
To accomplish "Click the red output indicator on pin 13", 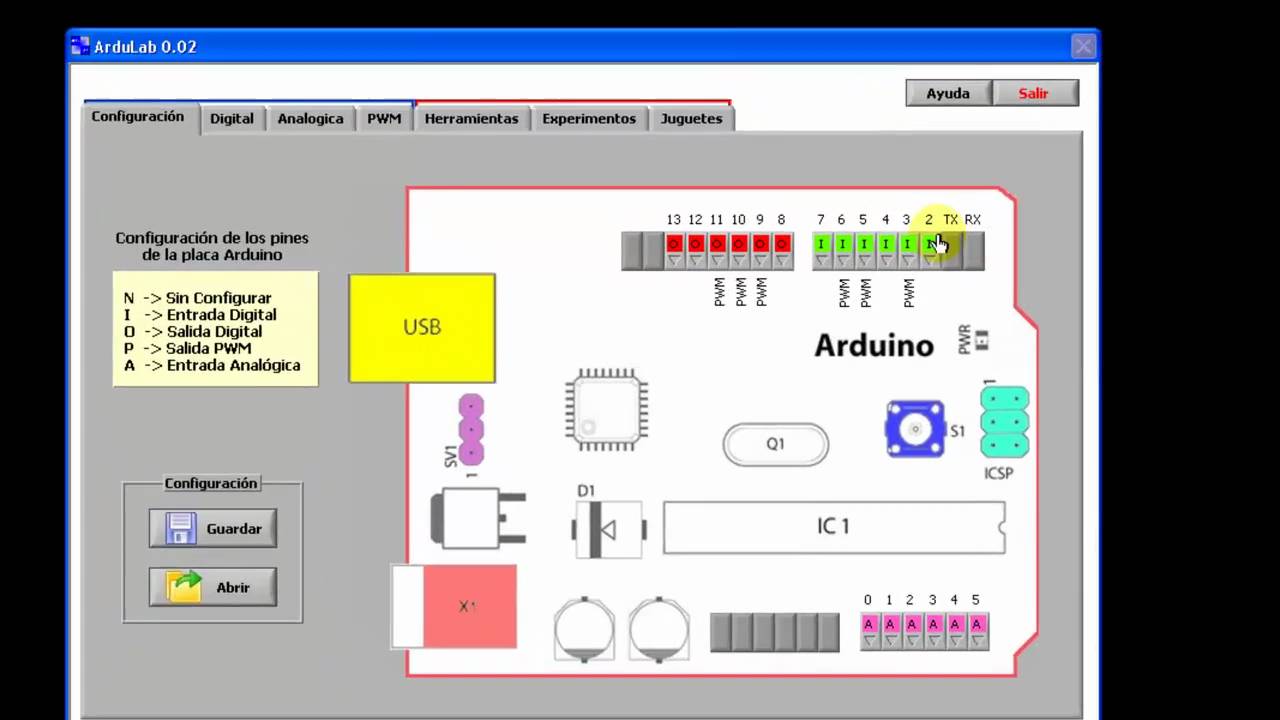I will (x=673, y=243).
